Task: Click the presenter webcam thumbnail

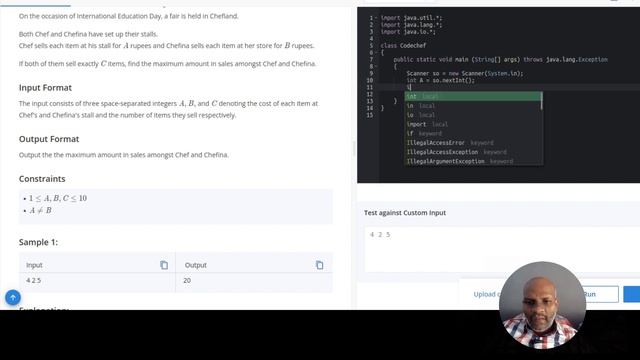Action: 542,305
